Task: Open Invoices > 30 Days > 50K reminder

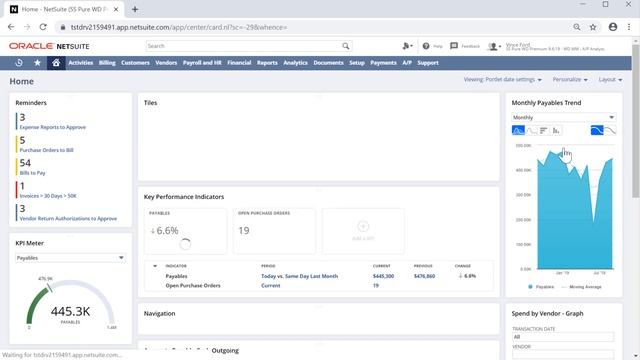Action: point(48,196)
